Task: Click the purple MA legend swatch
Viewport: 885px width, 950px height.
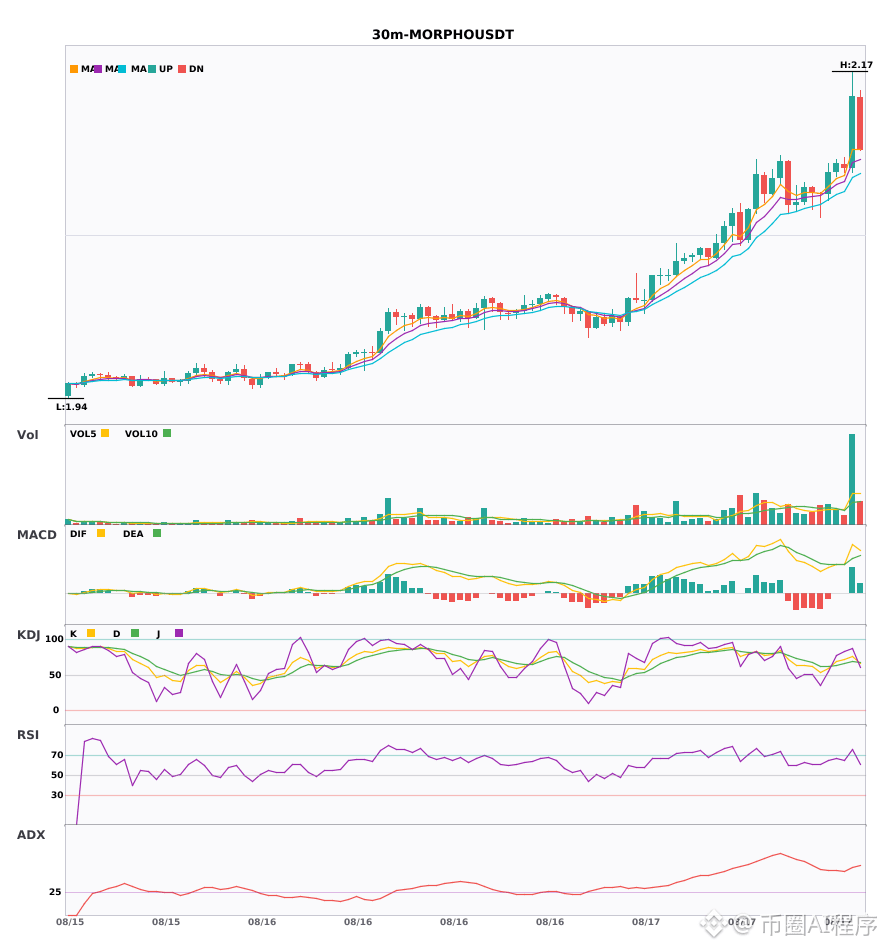Action: (98, 69)
